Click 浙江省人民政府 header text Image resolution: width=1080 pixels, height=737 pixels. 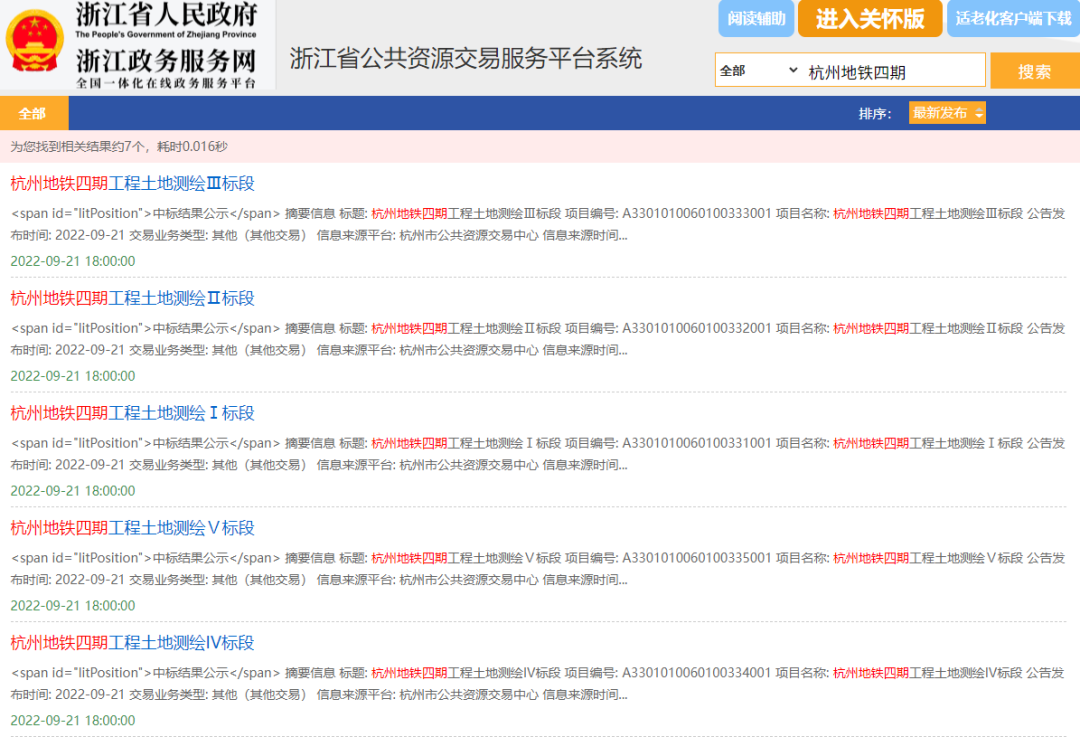click(x=167, y=14)
